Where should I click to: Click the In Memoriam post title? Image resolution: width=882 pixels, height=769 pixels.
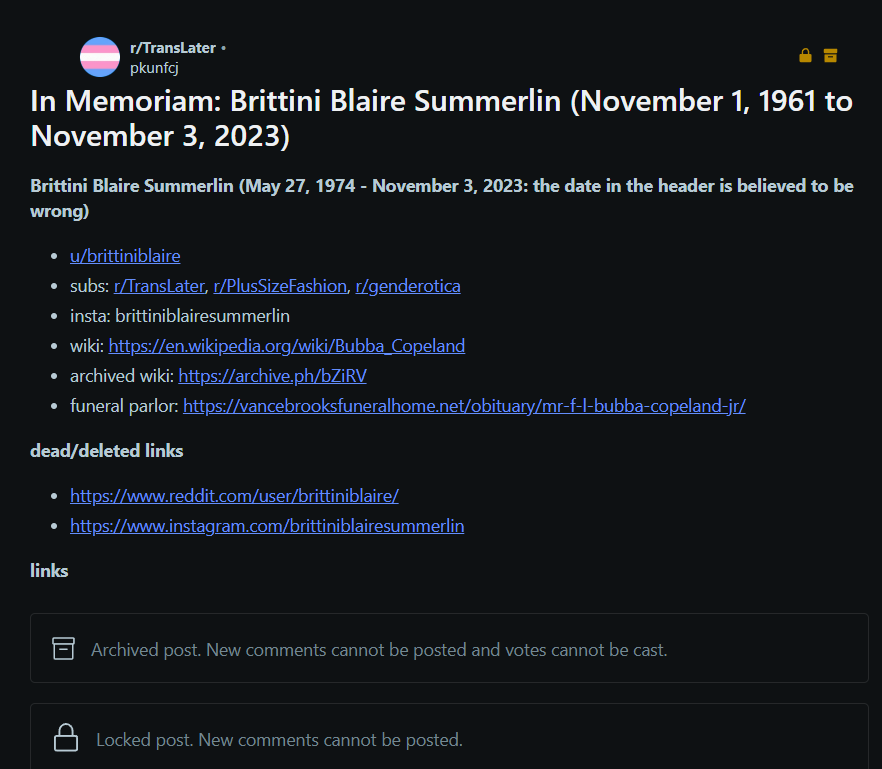point(442,119)
